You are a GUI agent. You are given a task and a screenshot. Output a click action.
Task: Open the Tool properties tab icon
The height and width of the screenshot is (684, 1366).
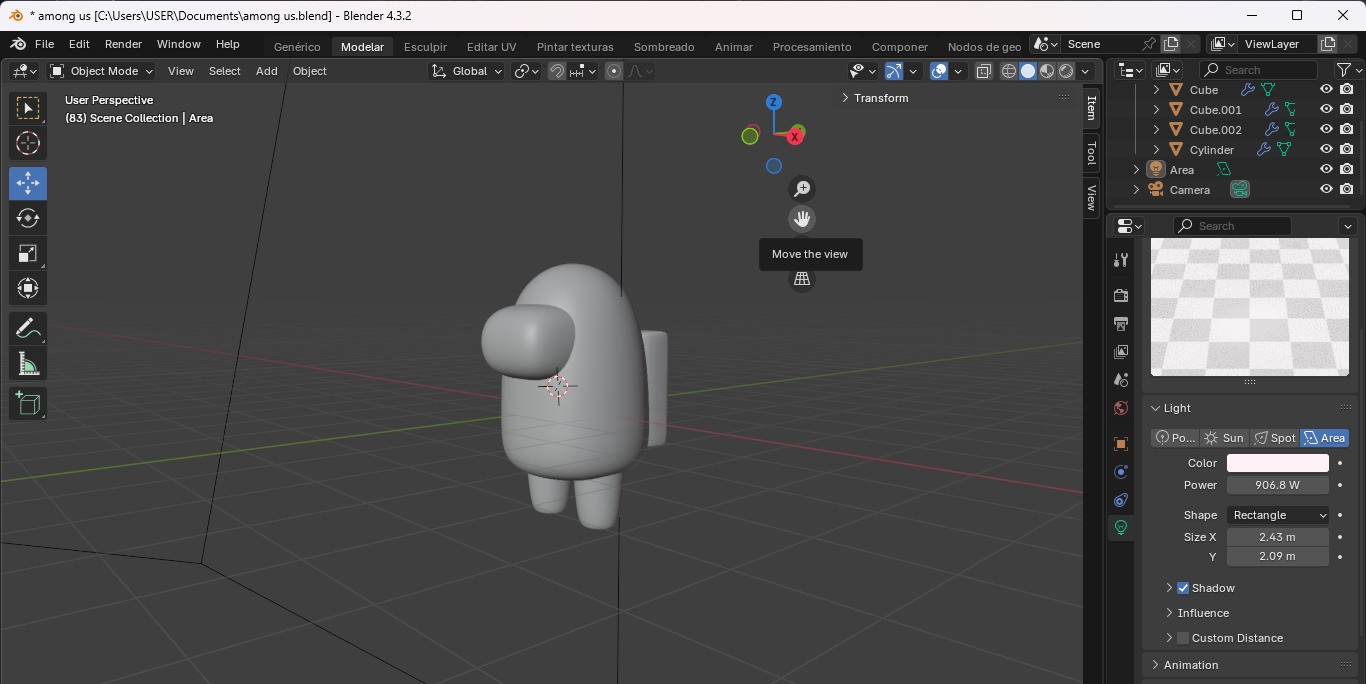point(1121,260)
